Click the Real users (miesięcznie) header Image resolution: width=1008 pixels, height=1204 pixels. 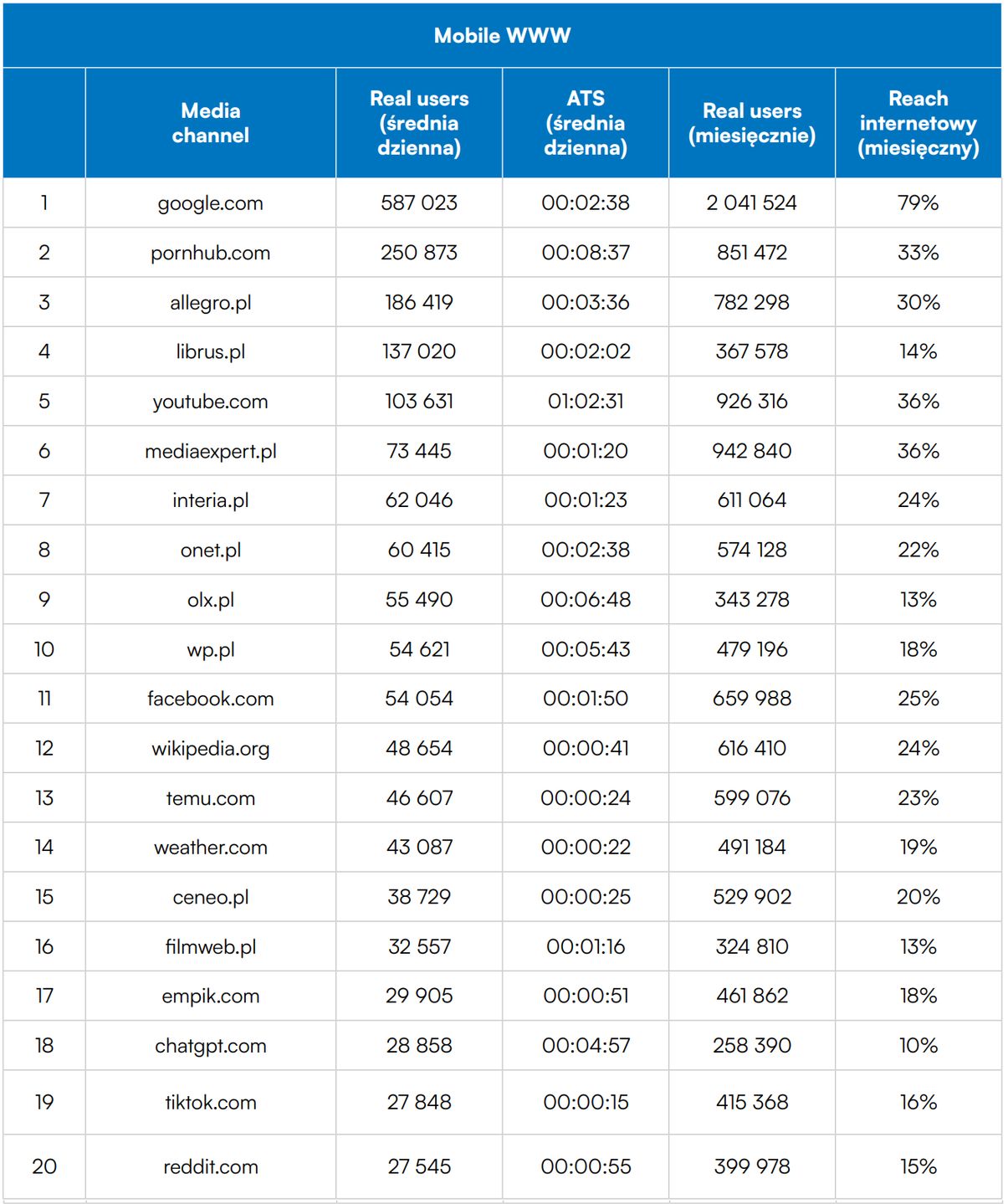pyautogui.click(x=752, y=123)
